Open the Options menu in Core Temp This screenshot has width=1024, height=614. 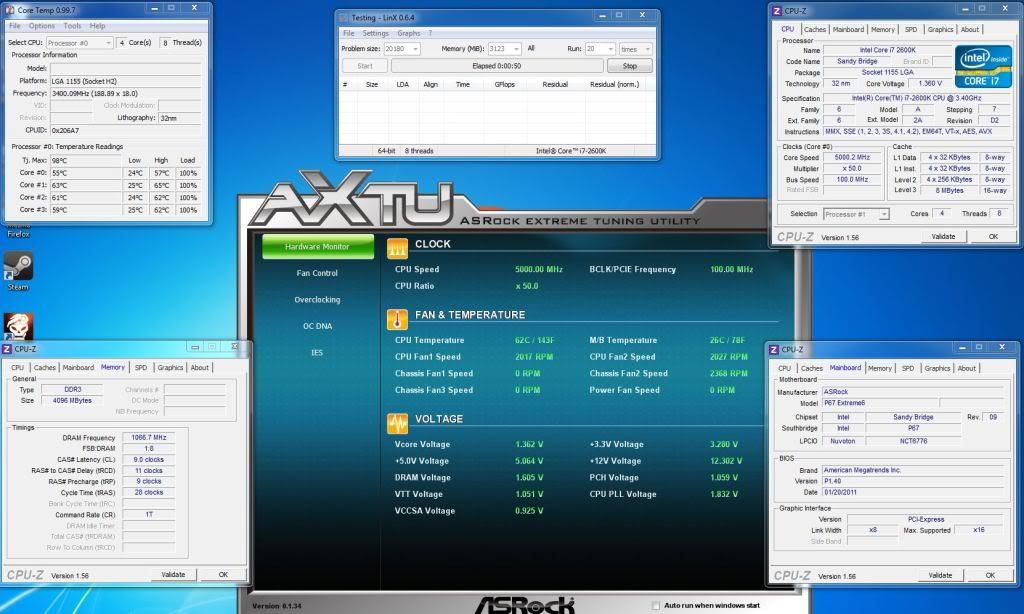pos(42,26)
